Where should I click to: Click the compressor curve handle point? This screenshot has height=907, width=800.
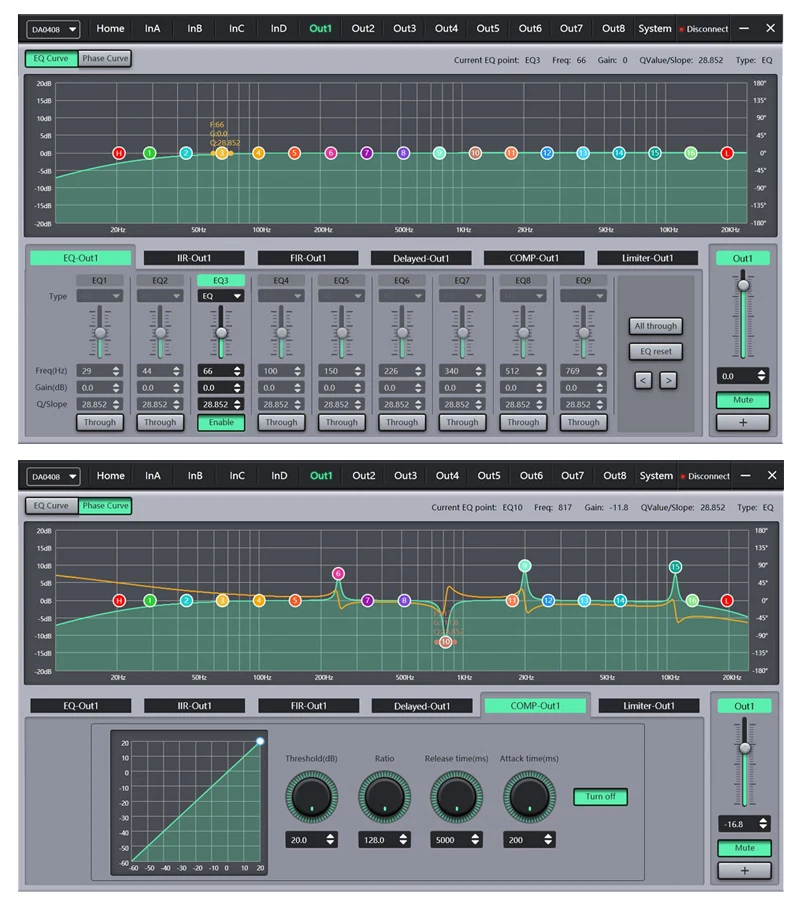(260, 741)
